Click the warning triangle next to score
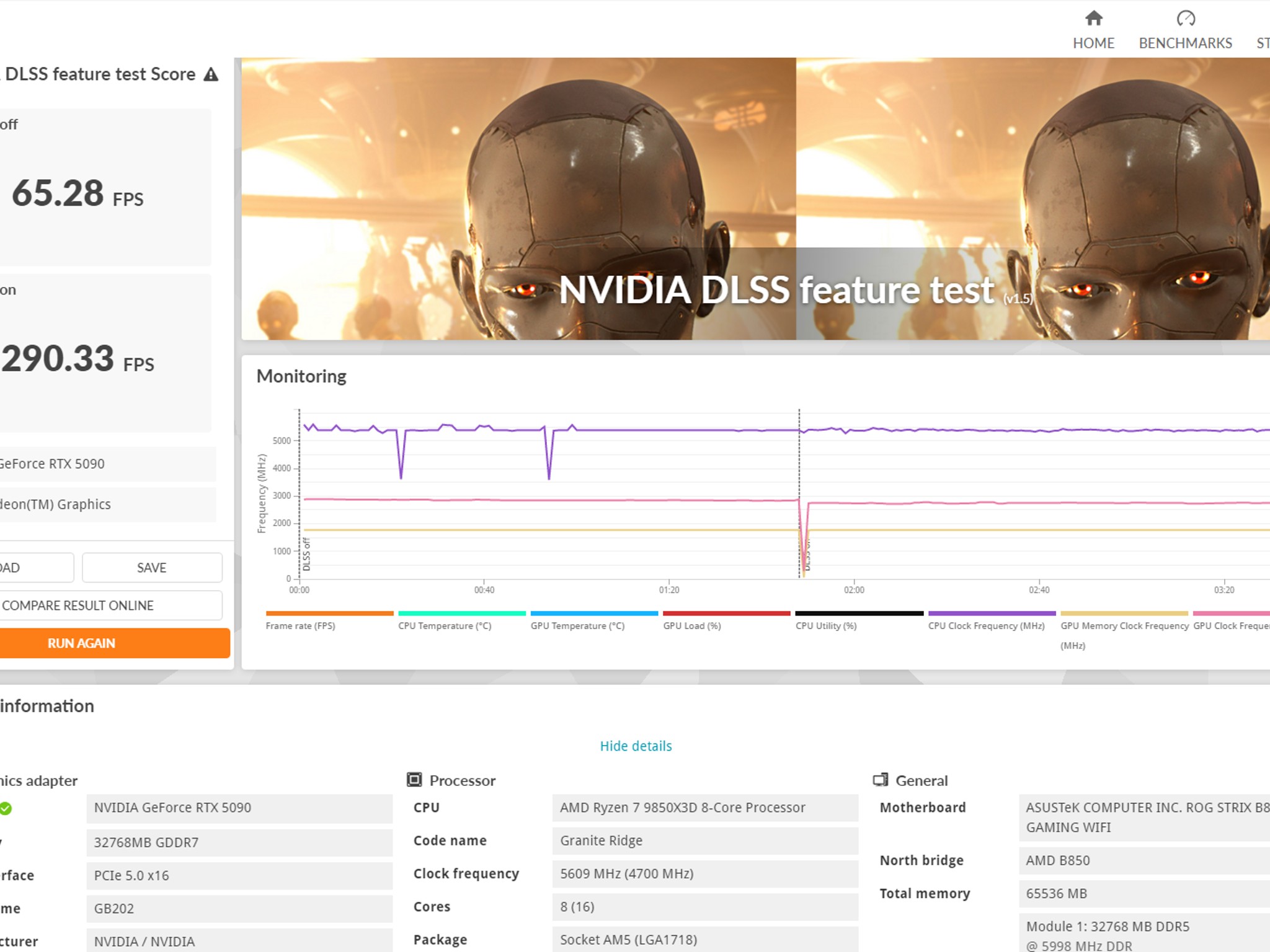Screen dimensions: 1270x952 pos(211,74)
